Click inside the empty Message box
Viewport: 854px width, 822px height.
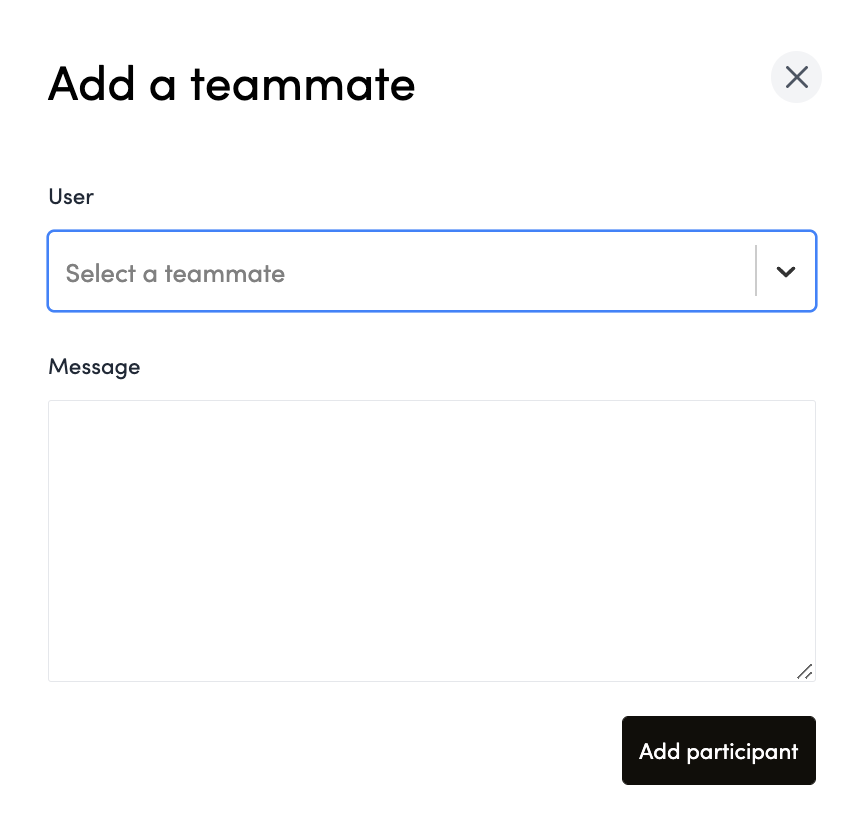tap(431, 540)
